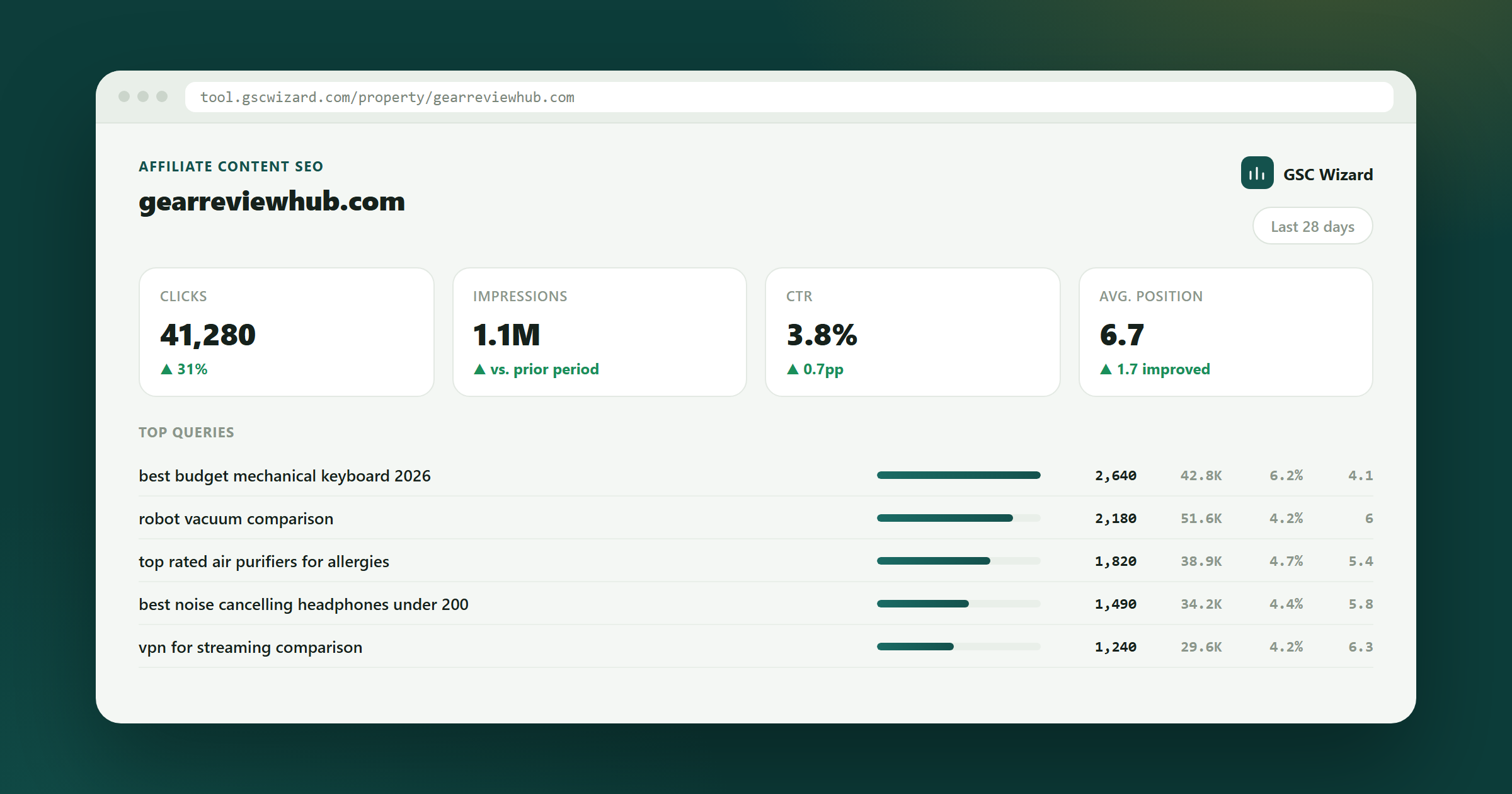
Task: Click the 1,820 clicks value
Action: click(x=1116, y=561)
